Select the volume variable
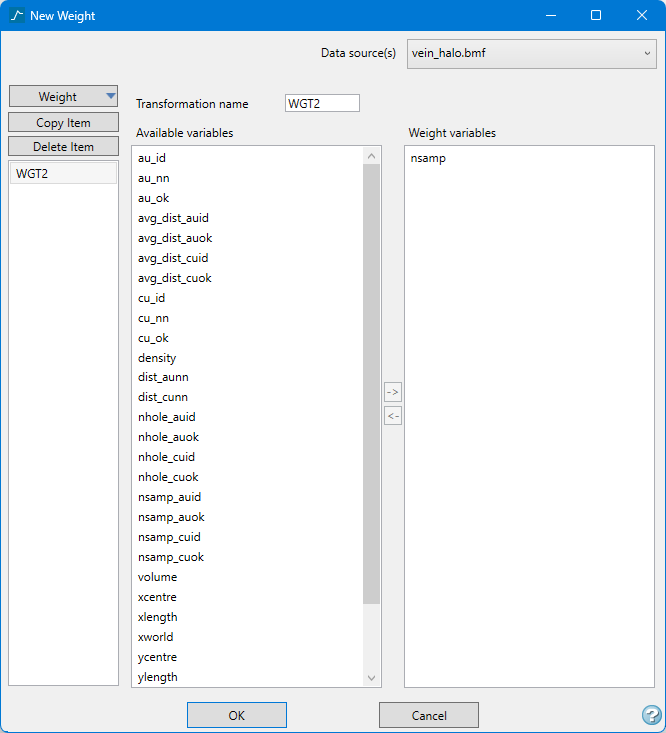This screenshot has width=666, height=733. click(x=157, y=577)
